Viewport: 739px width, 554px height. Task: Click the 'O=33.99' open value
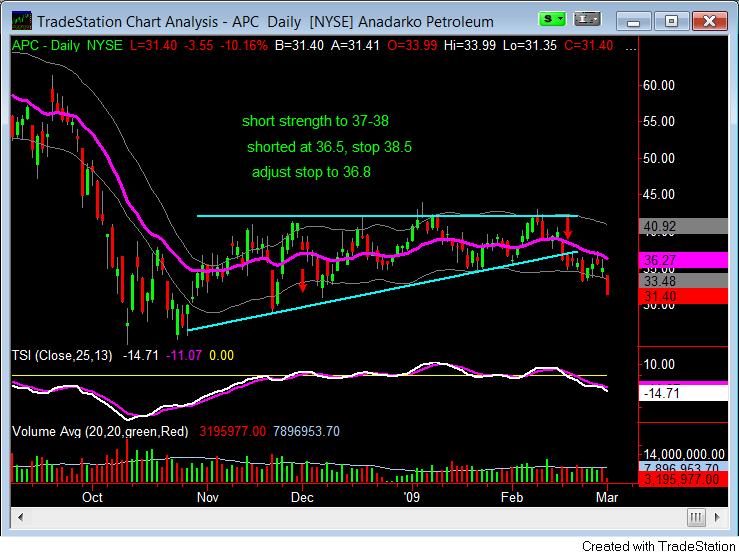coord(412,46)
